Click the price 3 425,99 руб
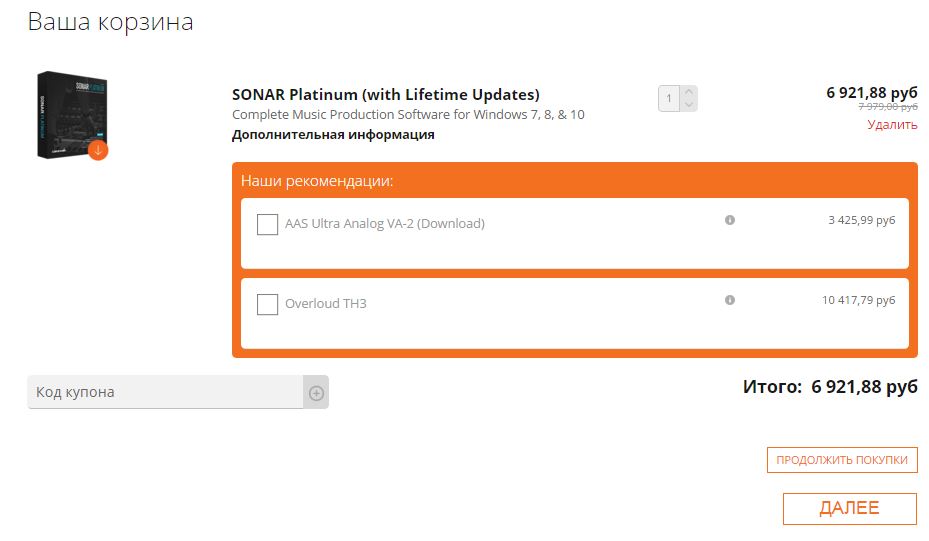 861,220
